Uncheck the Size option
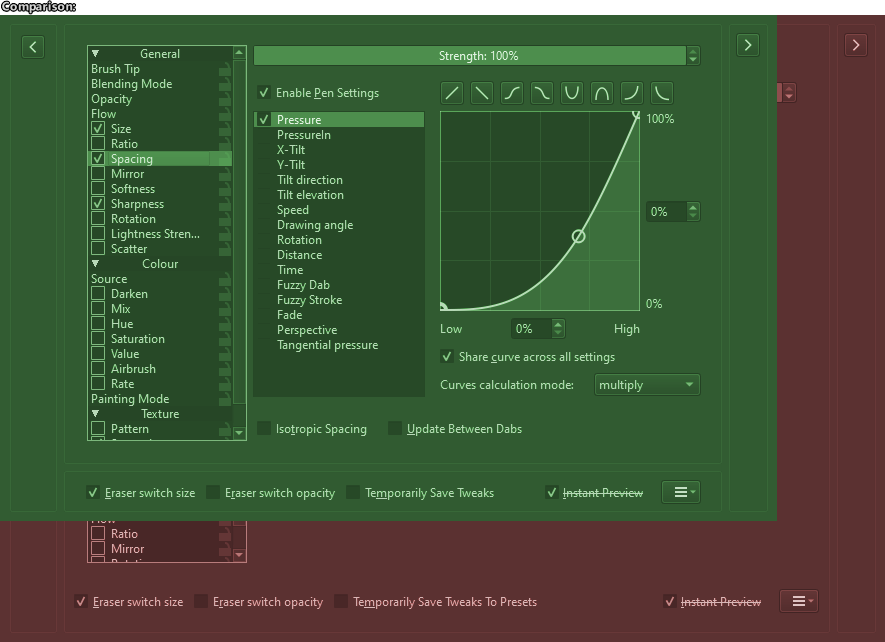885x642 pixels. pyautogui.click(x=98, y=129)
